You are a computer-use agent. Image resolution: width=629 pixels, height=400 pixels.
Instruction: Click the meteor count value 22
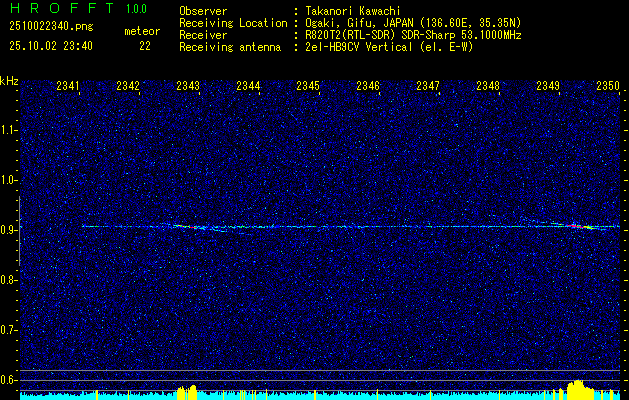click(x=145, y=46)
